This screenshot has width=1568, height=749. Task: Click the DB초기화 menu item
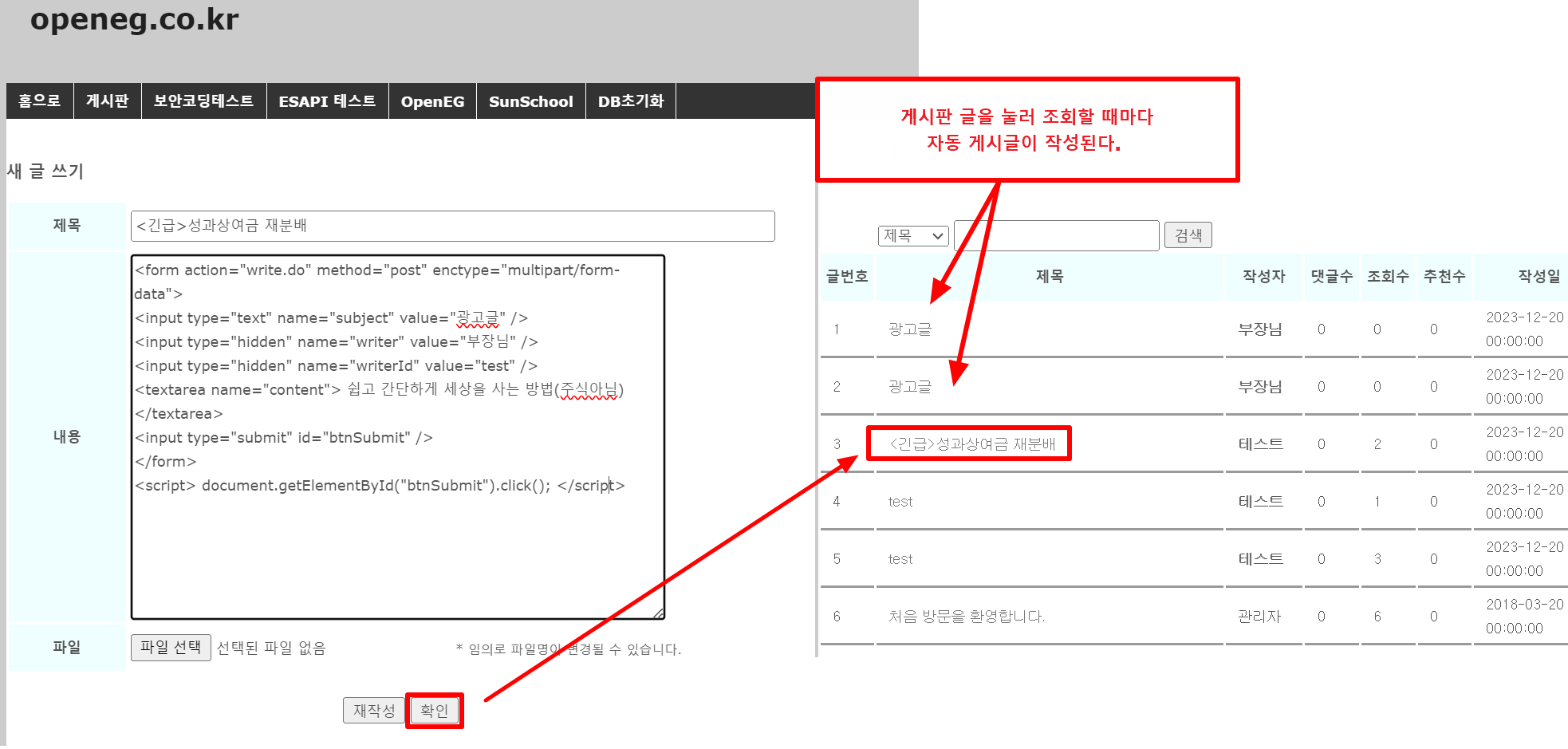pos(631,101)
